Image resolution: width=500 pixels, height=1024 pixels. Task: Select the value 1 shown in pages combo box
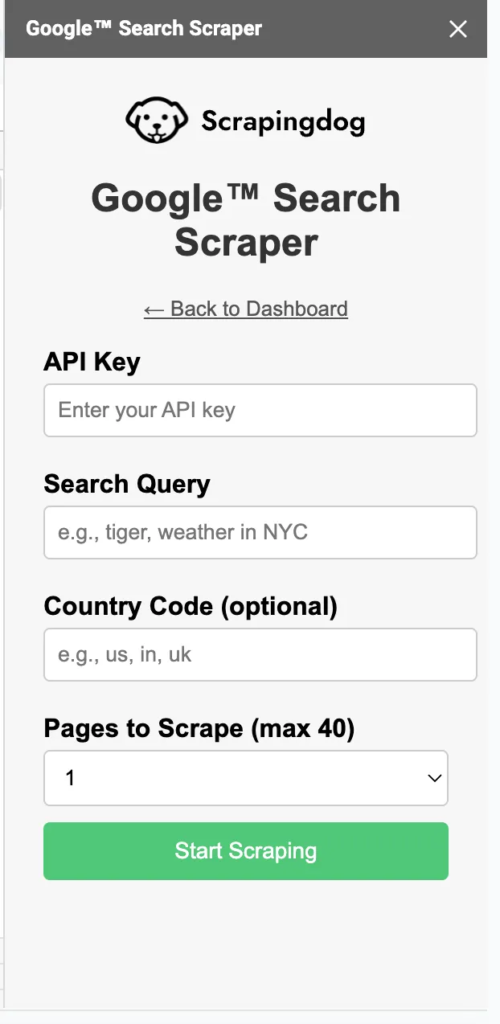pyautogui.click(x=70, y=778)
